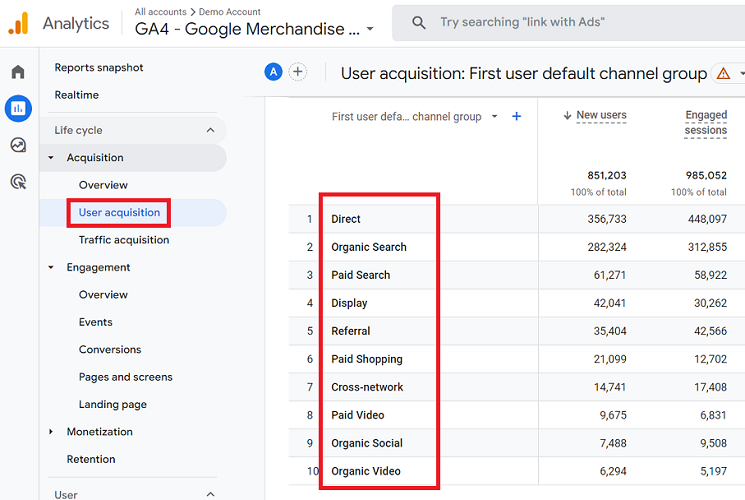Viewport: 745px width, 500px height.
Task: Select the Reports bar-chart icon
Action: pos(18,108)
